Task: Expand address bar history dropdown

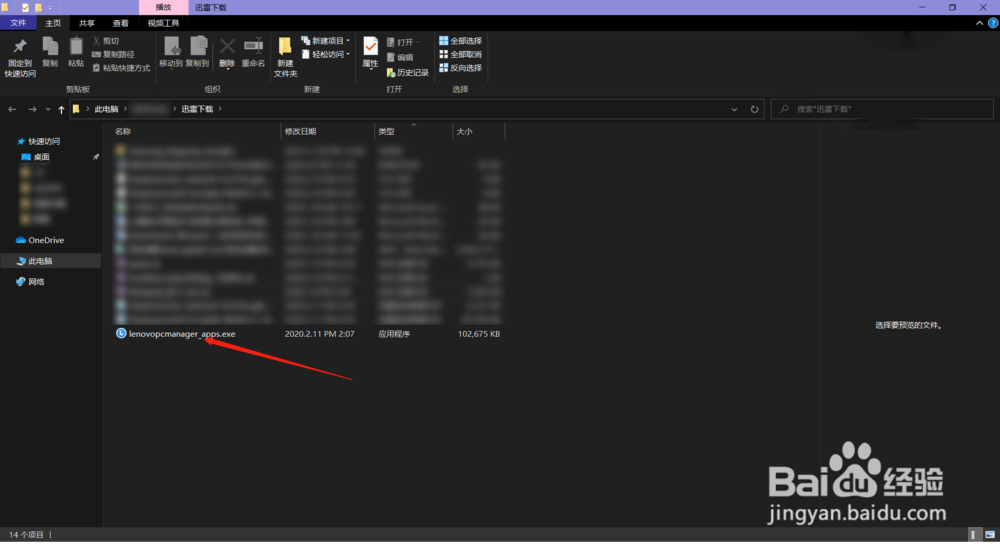Action: click(x=734, y=109)
